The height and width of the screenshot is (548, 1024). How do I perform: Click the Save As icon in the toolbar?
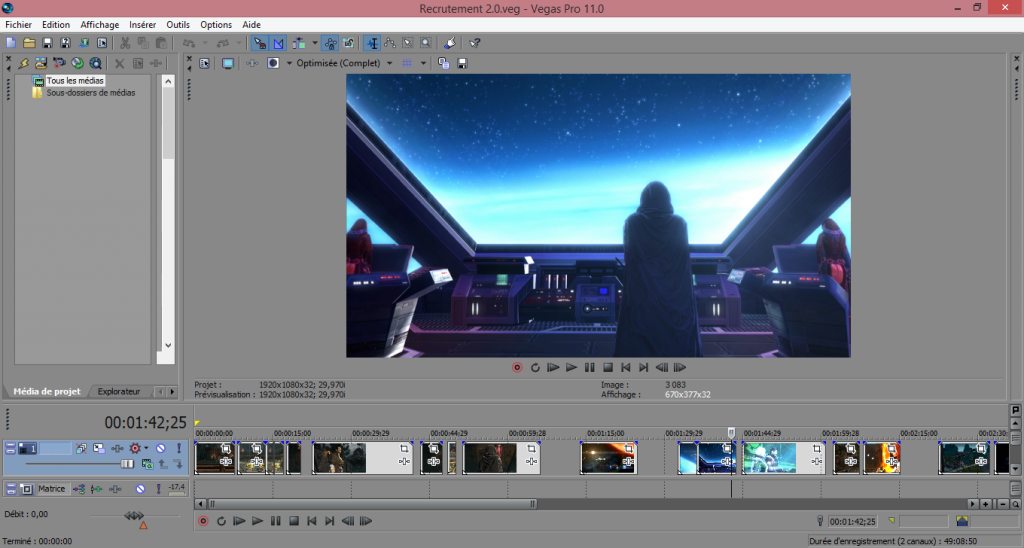pos(65,43)
